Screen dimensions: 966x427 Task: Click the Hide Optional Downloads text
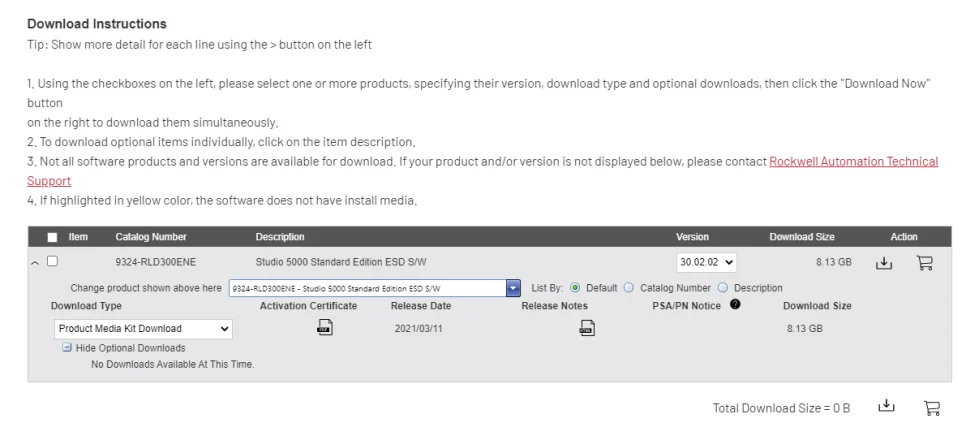click(130, 348)
